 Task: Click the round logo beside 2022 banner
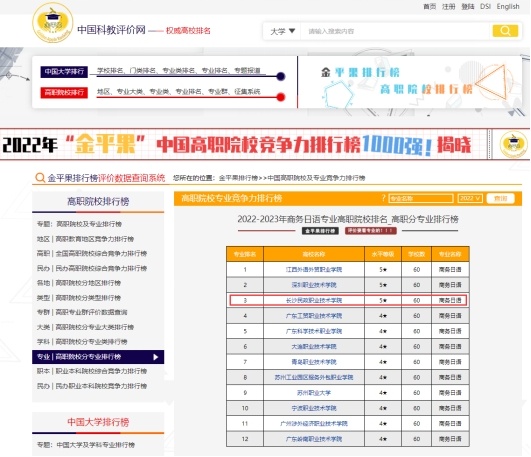tap(513, 144)
